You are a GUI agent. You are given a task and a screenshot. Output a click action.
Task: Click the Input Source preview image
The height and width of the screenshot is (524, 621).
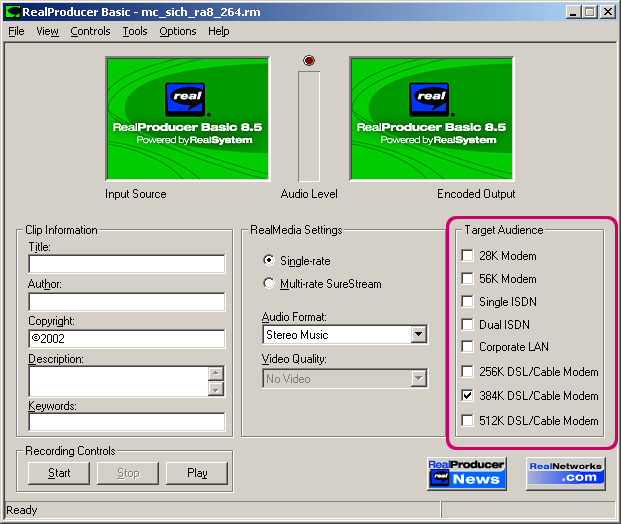[x=188, y=119]
